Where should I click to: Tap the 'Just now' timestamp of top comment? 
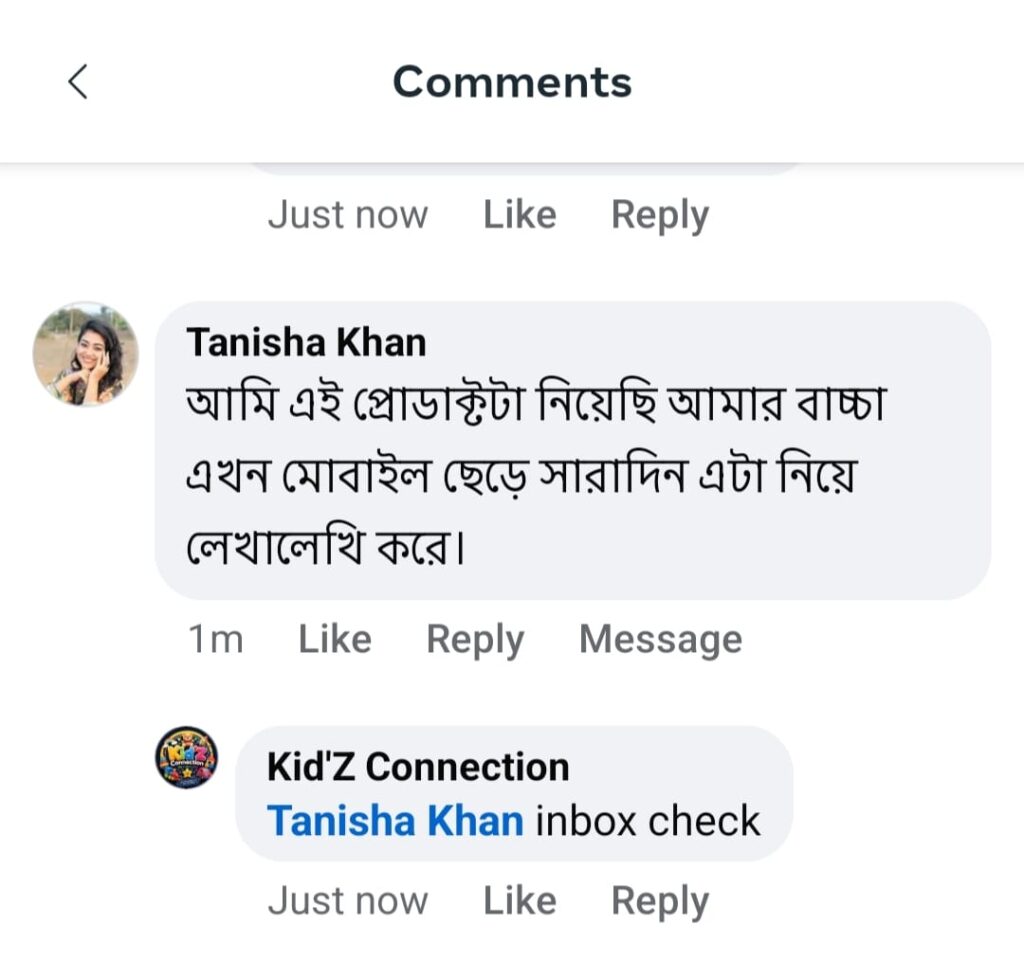[347, 214]
